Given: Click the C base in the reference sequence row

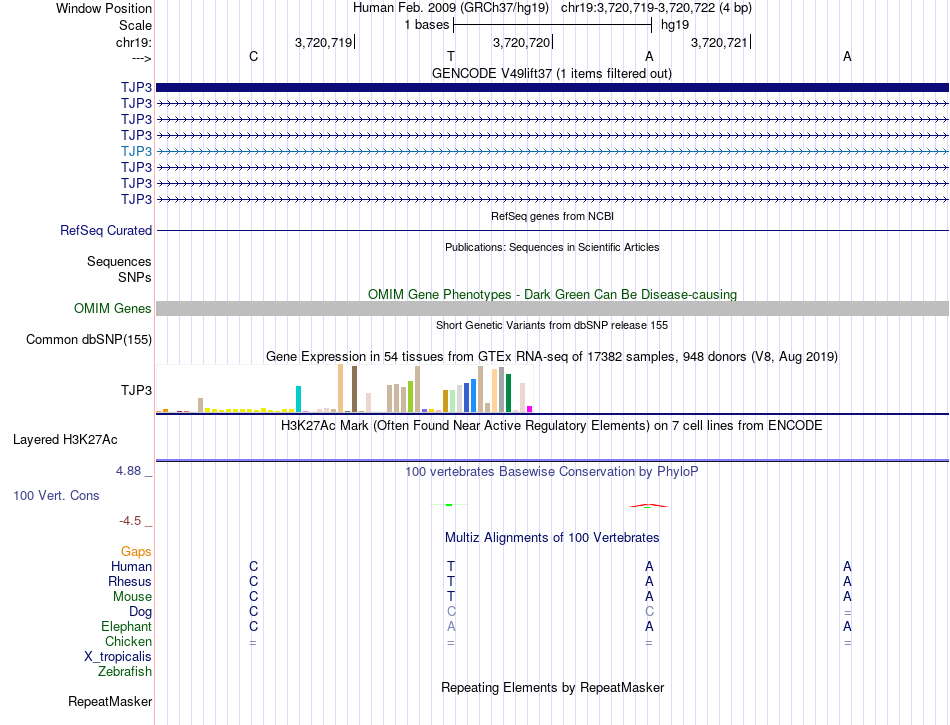Looking at the screenshot, I should pyautogui.click(x=253, y=56).
